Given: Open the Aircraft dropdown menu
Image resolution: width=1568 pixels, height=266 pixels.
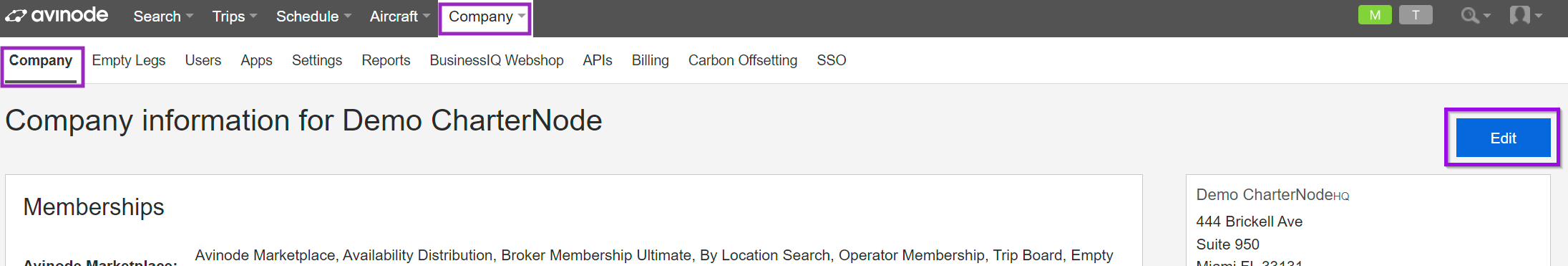Looking at the screenshot, I should 399,16.
